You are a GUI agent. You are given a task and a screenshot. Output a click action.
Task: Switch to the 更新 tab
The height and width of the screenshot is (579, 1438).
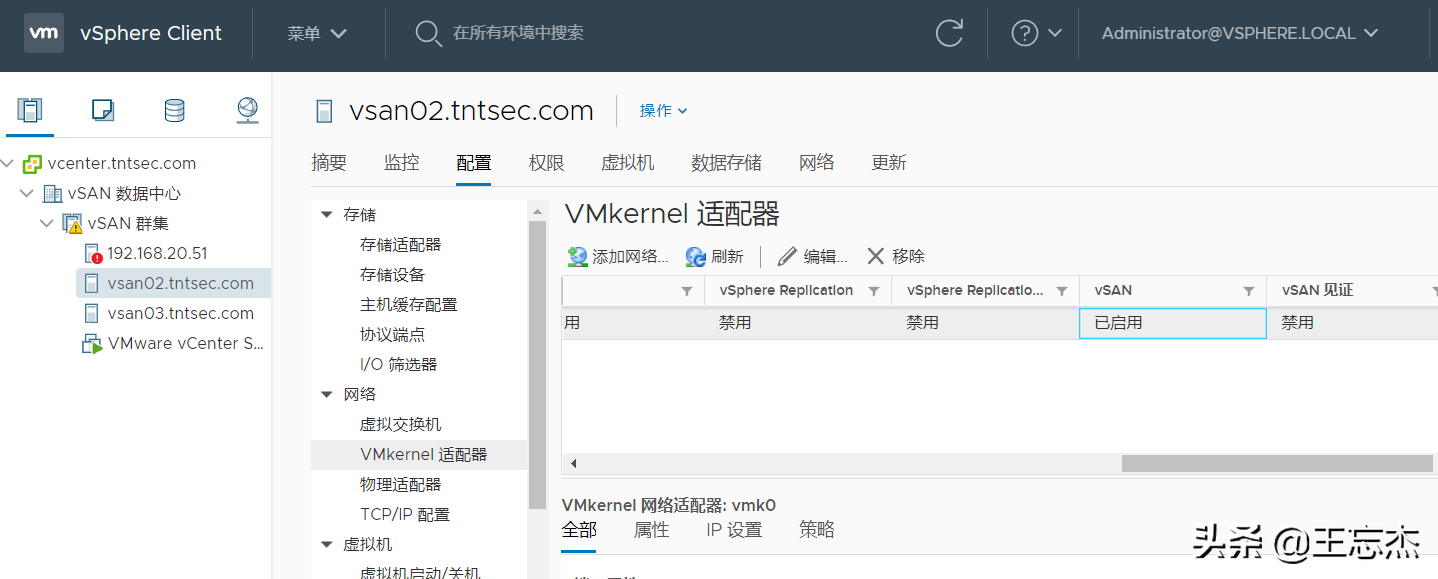pos(889,163)
